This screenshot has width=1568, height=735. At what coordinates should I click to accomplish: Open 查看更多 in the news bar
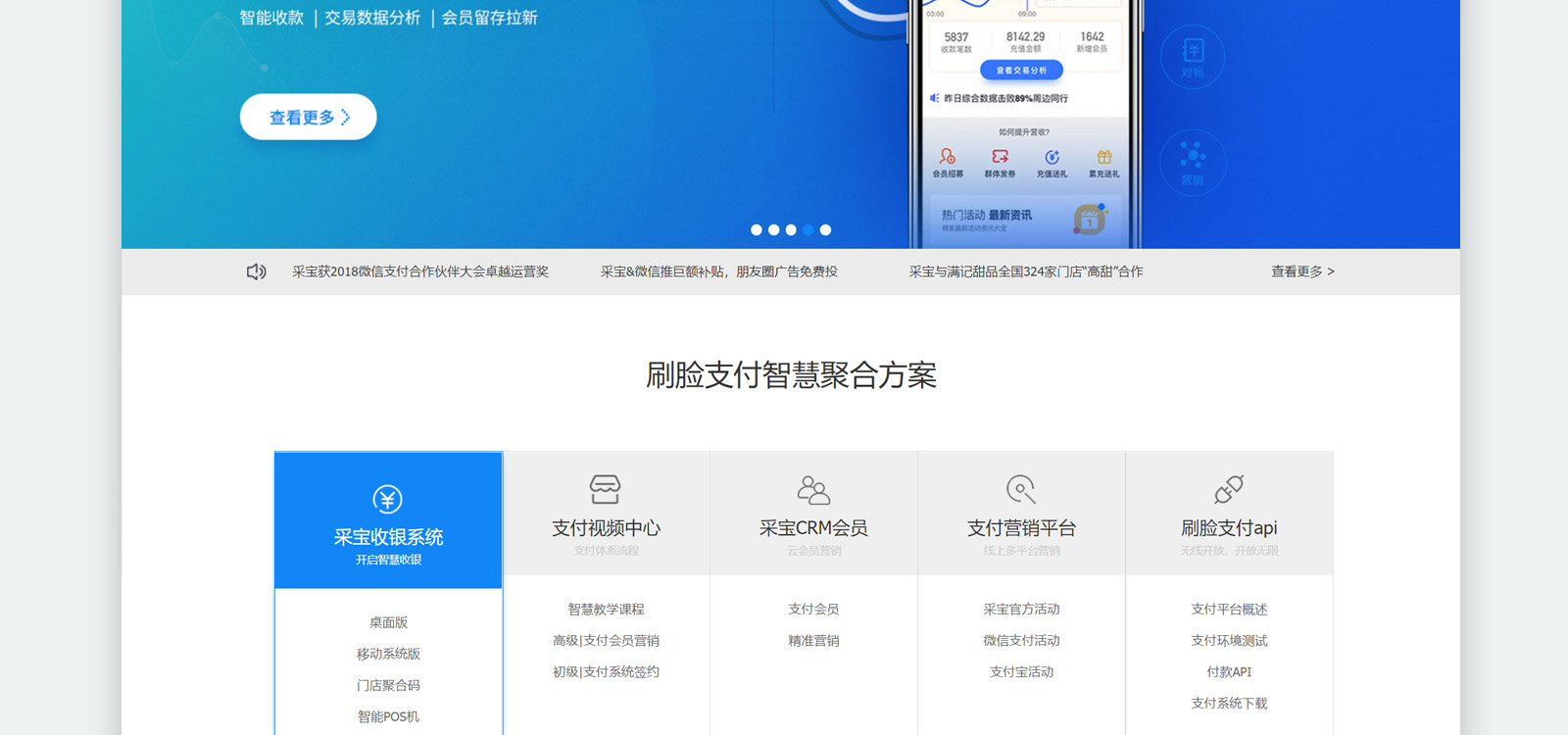[1302, 271]
